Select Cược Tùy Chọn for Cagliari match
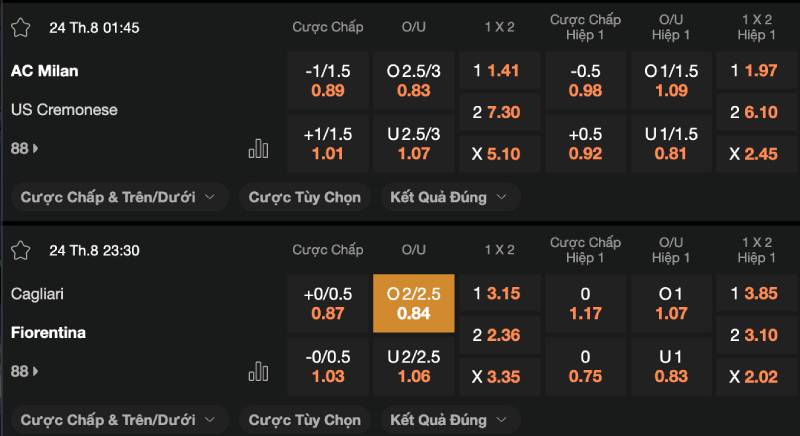The width and height of the screenshot is (800, 436). [x=305, y=420]
